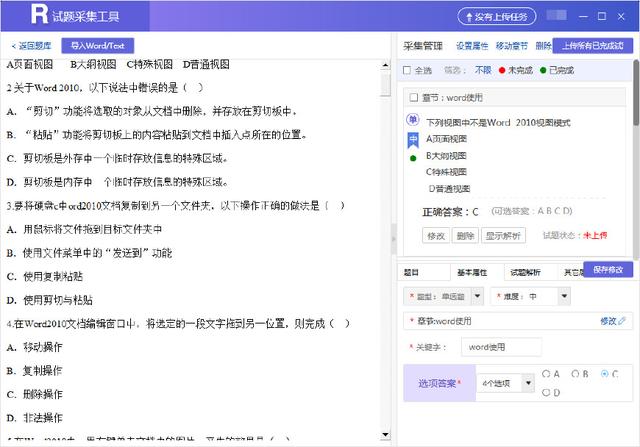Switch to the 题目 tab
The image size is (640, 447).
point(423,272)
